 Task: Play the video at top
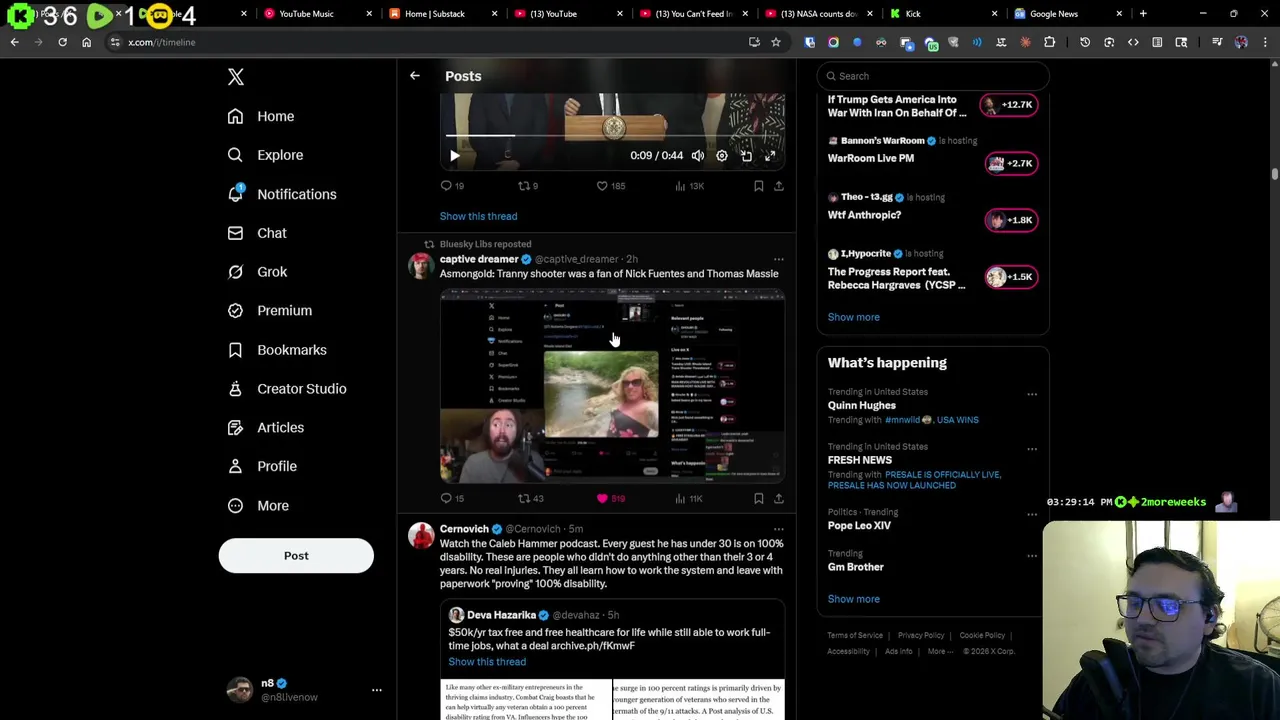pyautogui.click(x=455, y=156)
